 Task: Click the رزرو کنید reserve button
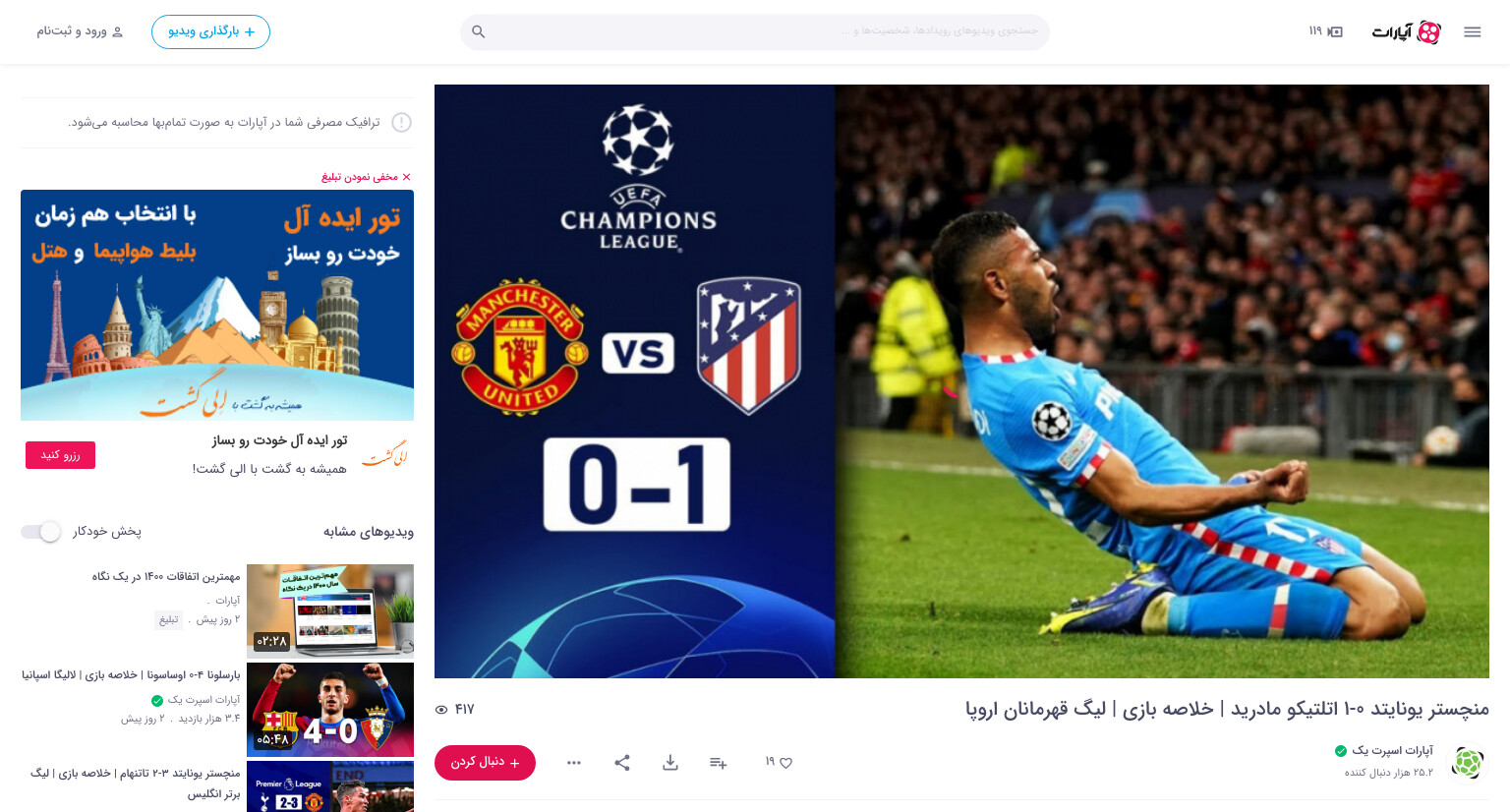click(60, 455)
